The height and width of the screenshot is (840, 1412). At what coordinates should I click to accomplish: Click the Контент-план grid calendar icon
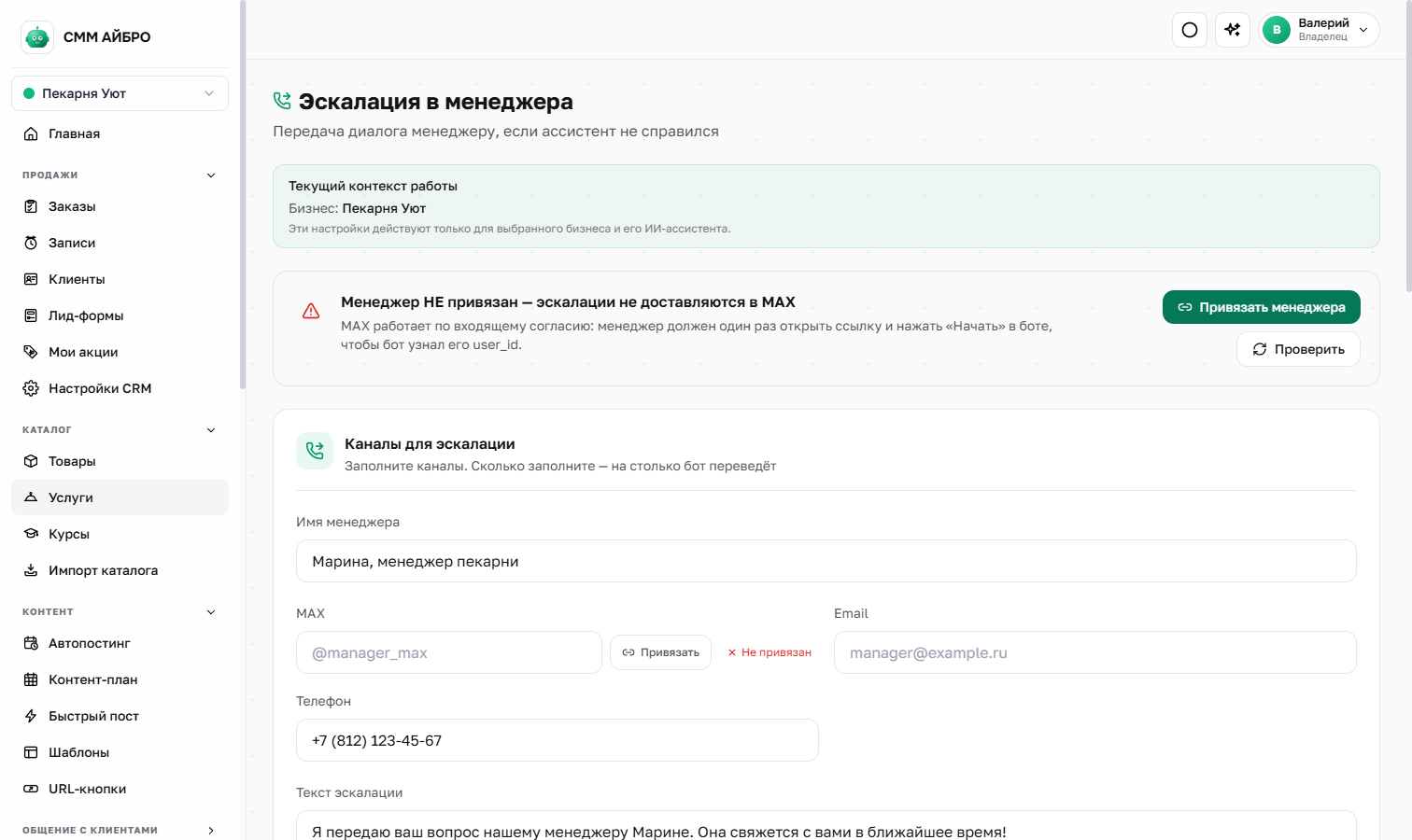31,679
